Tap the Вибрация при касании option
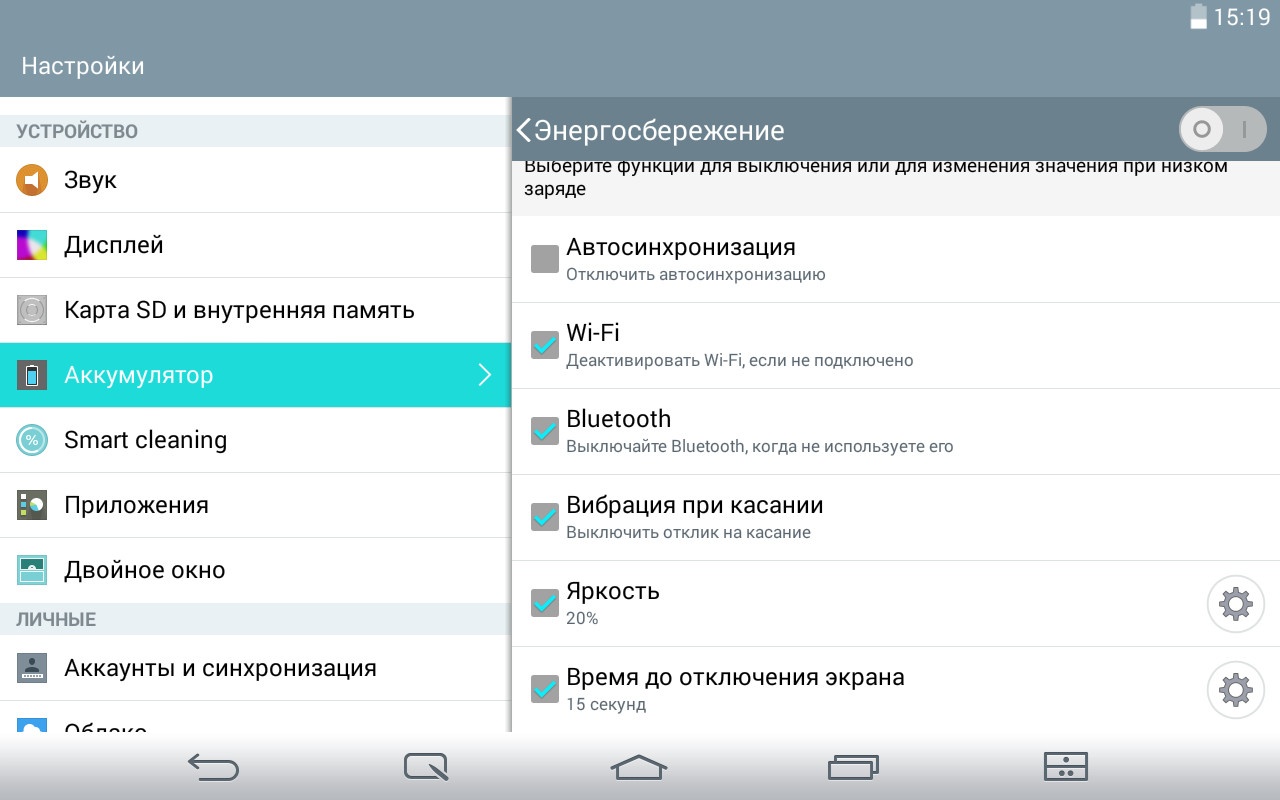This screenshot has width=1280, height=800. click(694, 517)
